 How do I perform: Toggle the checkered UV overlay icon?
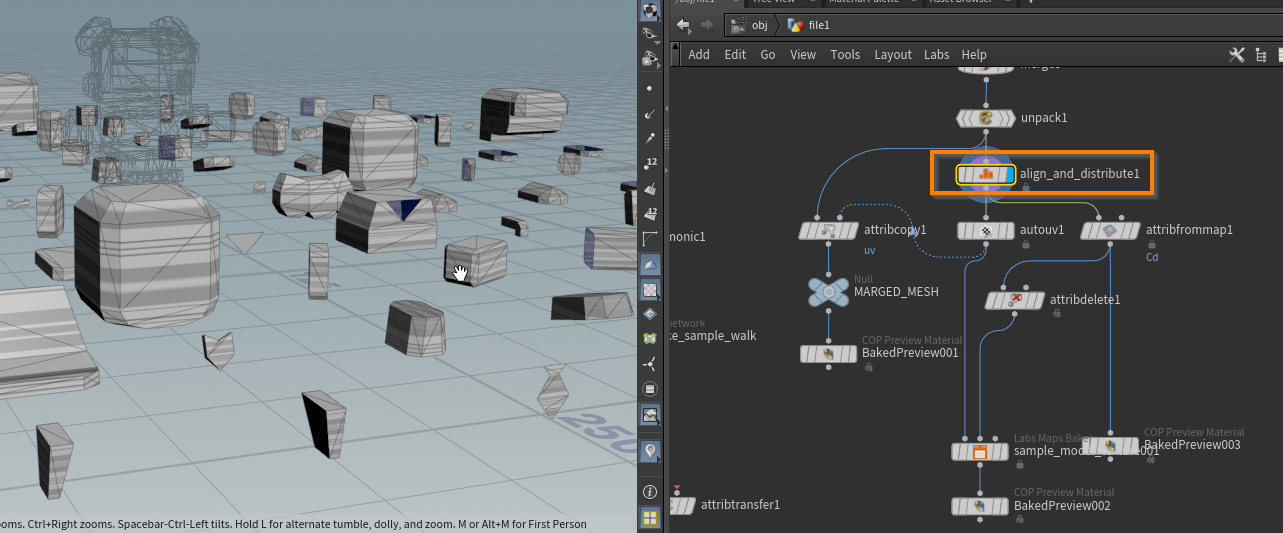(x=650, y=289)
